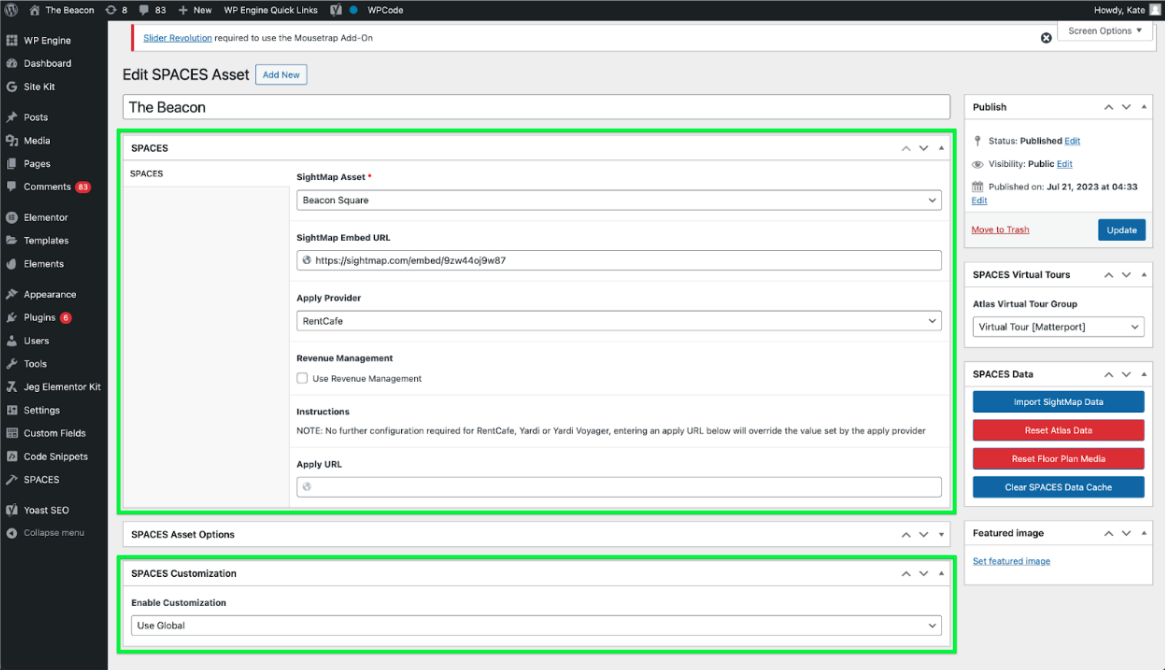This screenshot has height=670, width=1165.
Task: Click the Collapse menu arrow icon
Action: click(x=12, y=533)
